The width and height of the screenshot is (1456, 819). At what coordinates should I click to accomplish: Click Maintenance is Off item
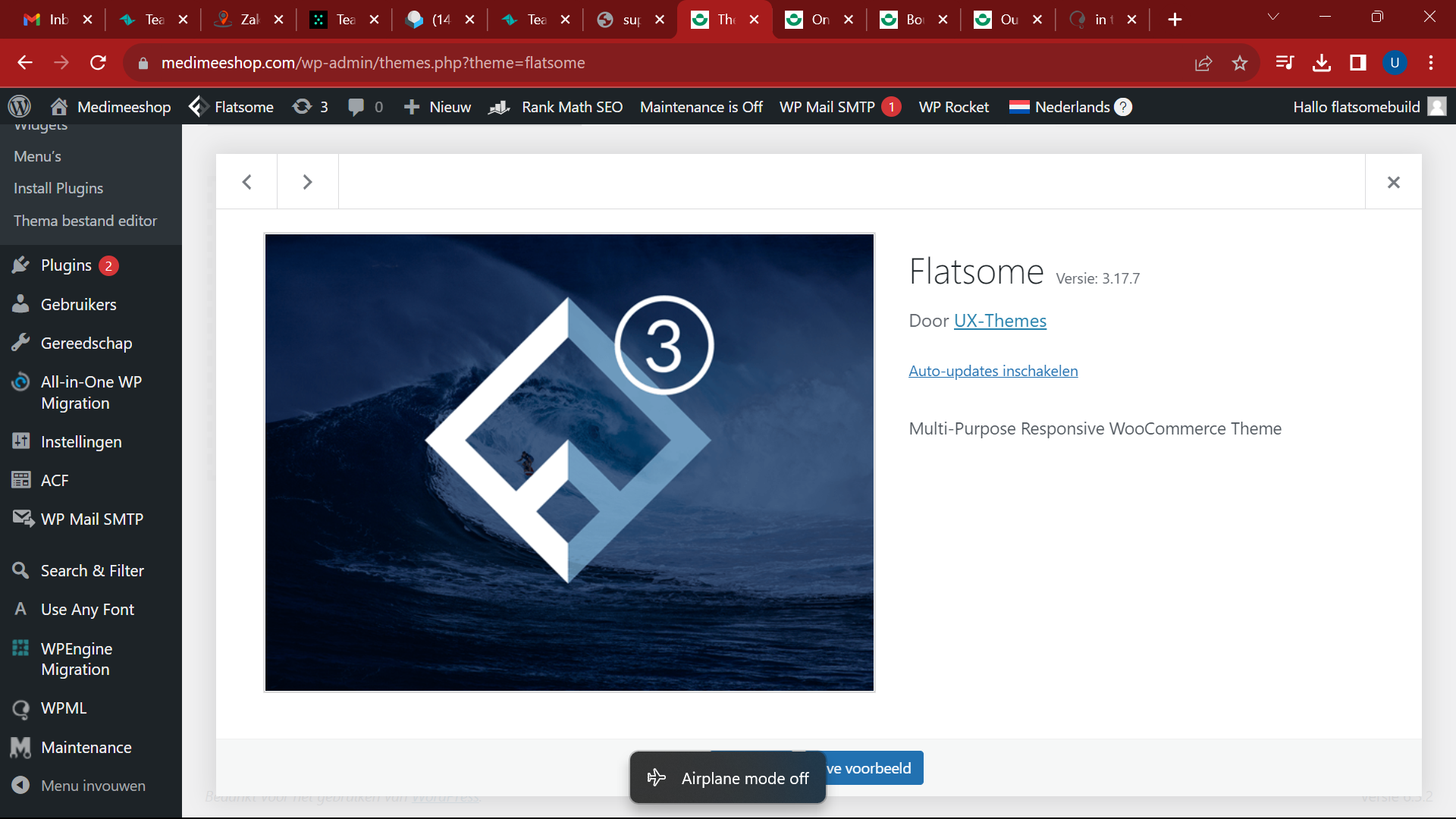tap(701, 107)
